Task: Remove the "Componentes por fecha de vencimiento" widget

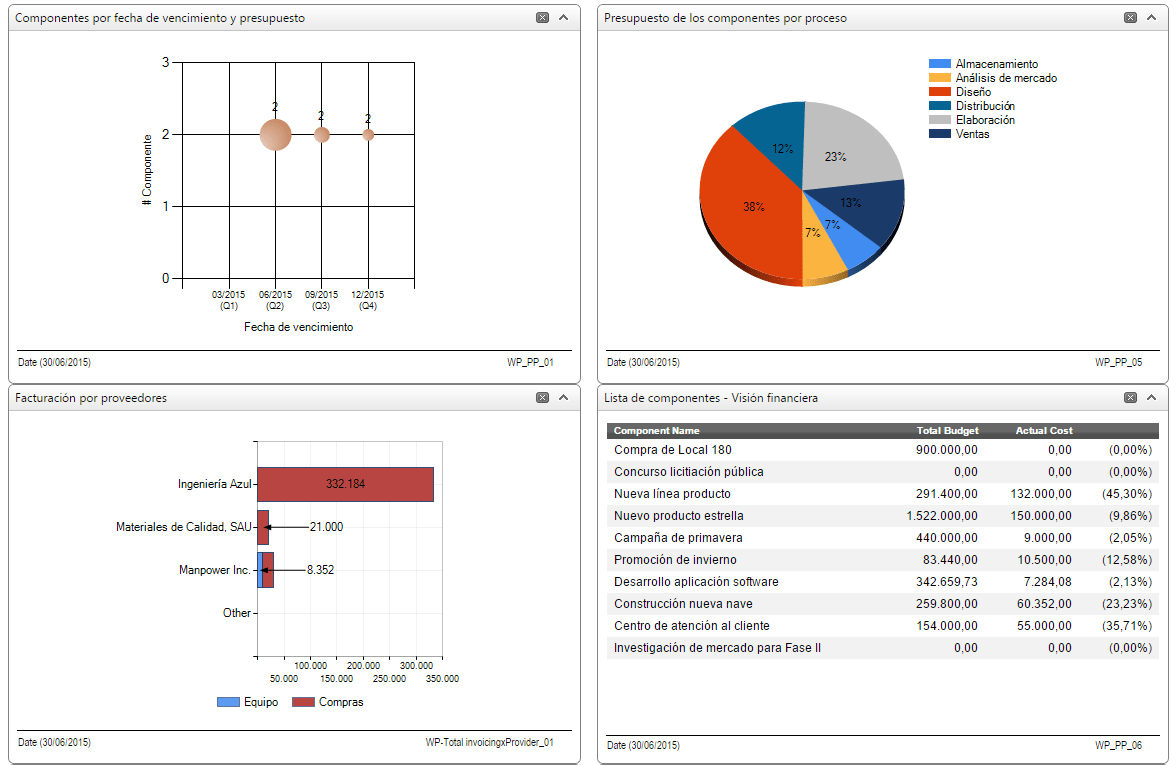Action: (540, 17)
